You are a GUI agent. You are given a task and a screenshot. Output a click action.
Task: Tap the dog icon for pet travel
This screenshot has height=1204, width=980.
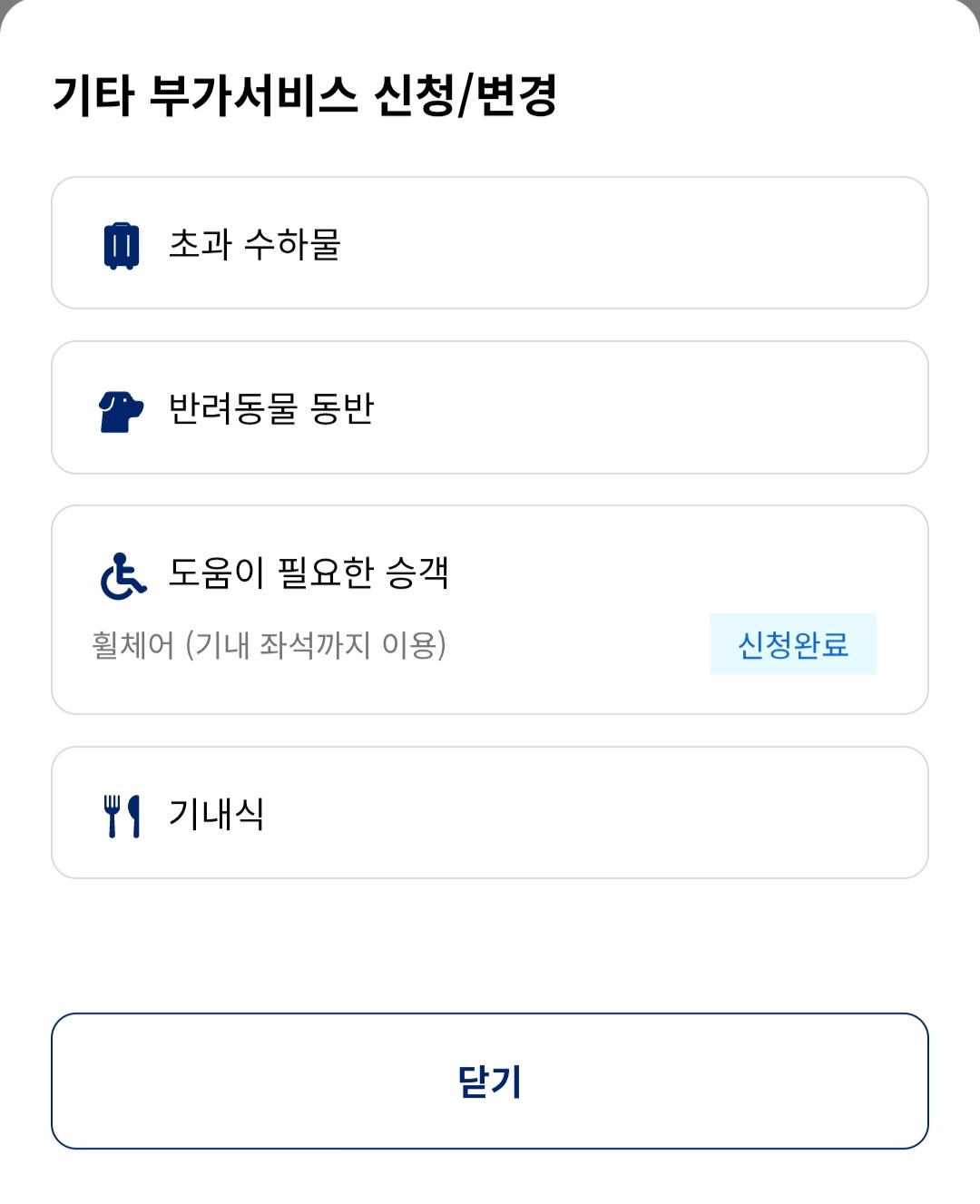coord(121,411)
